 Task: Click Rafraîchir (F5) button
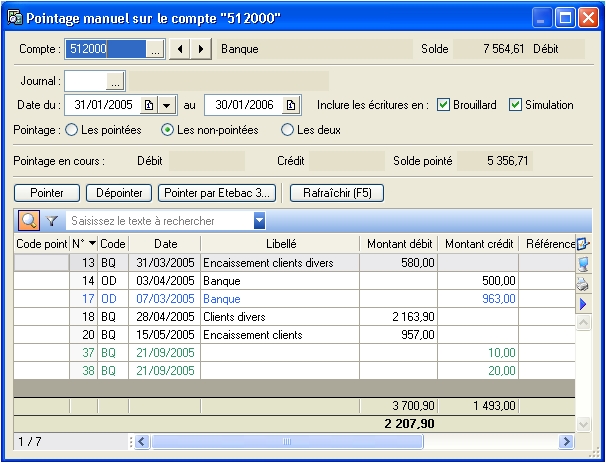point(337,193)
